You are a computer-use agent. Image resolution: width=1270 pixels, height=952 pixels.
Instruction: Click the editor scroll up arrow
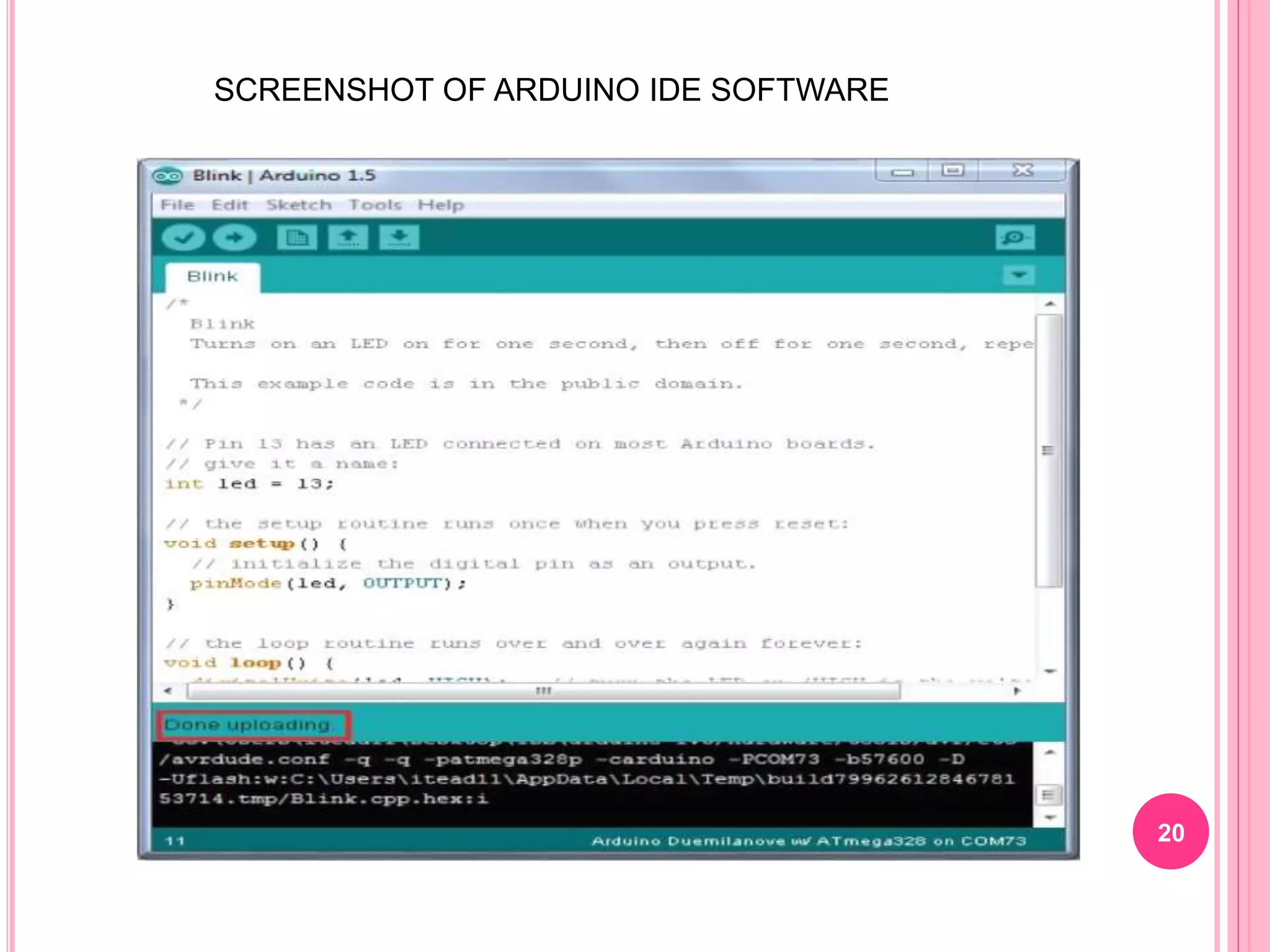click(x=1049, y=304)
